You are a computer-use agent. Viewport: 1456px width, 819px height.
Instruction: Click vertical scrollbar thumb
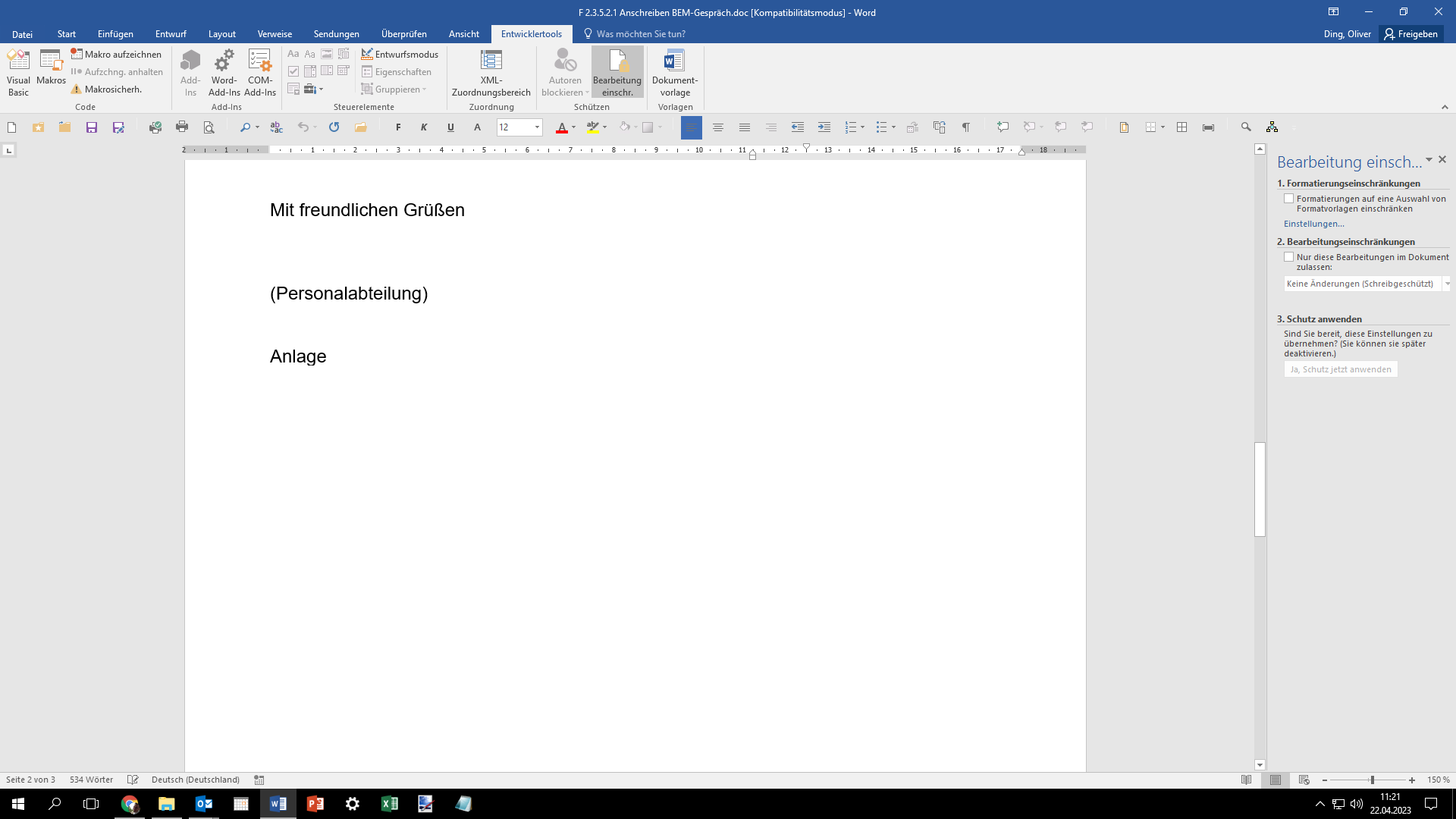[1260, 489]
